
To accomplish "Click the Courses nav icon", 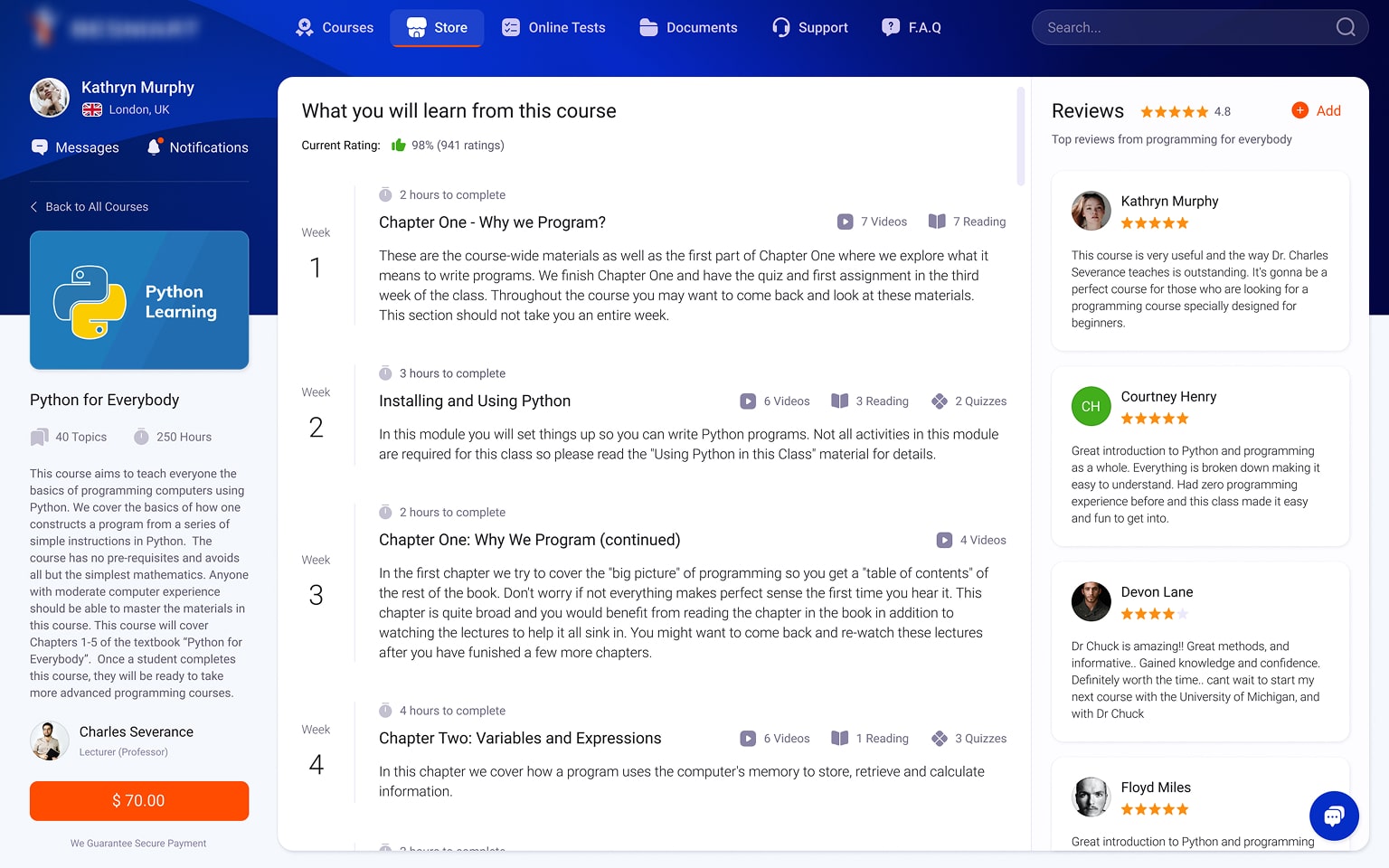I will (x=305, y=27).
